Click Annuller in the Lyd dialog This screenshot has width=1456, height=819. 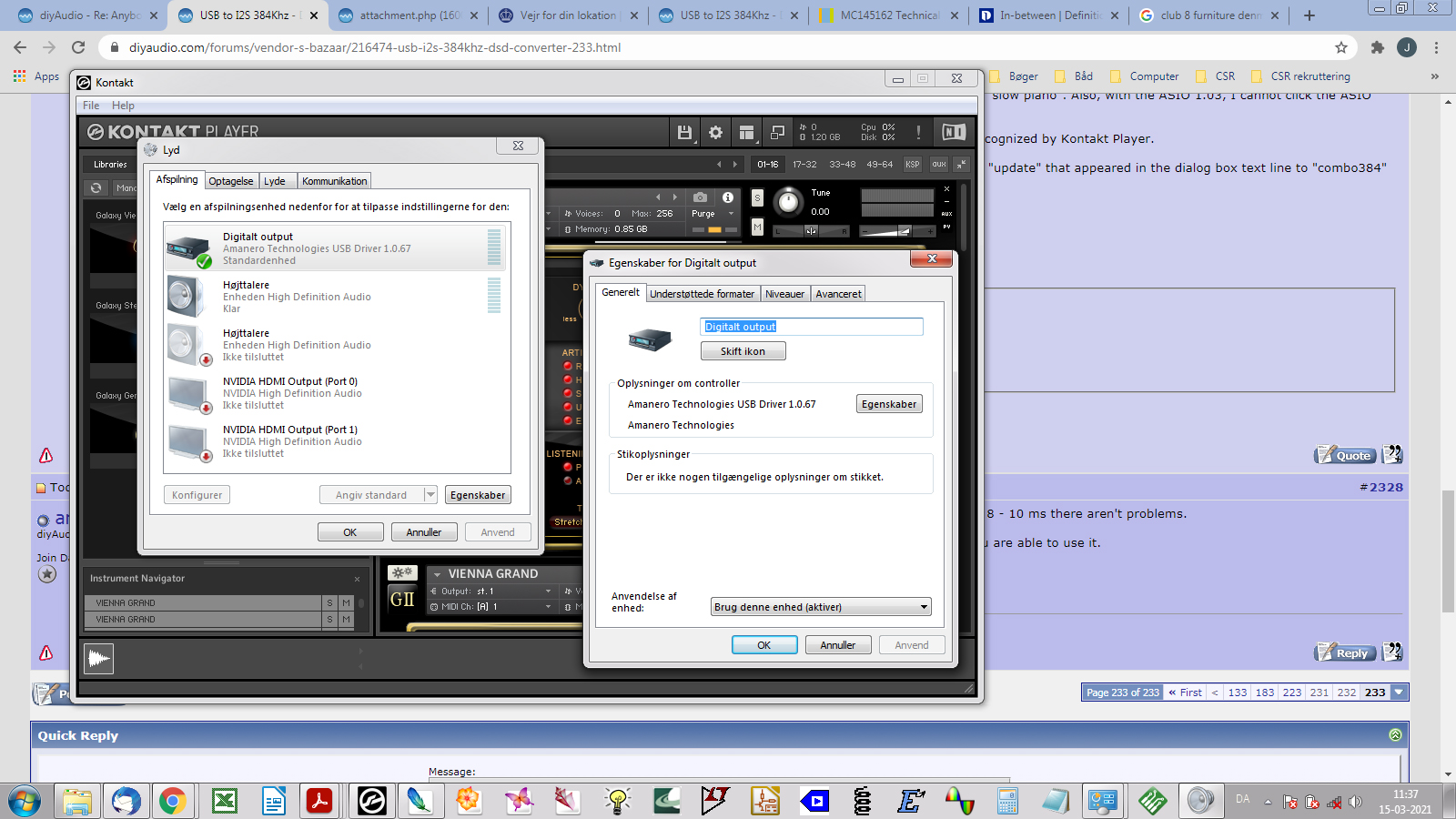424,532
